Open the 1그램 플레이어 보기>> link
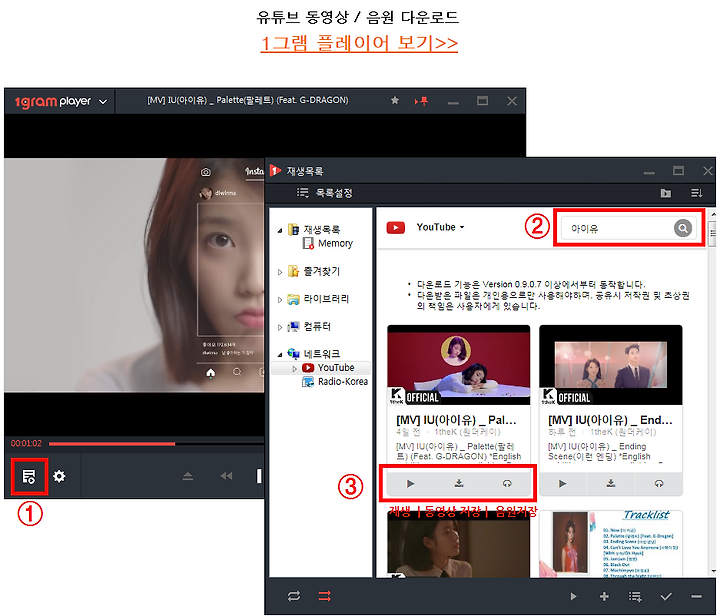This screenshot has width=720, height=616. (359, 44)
